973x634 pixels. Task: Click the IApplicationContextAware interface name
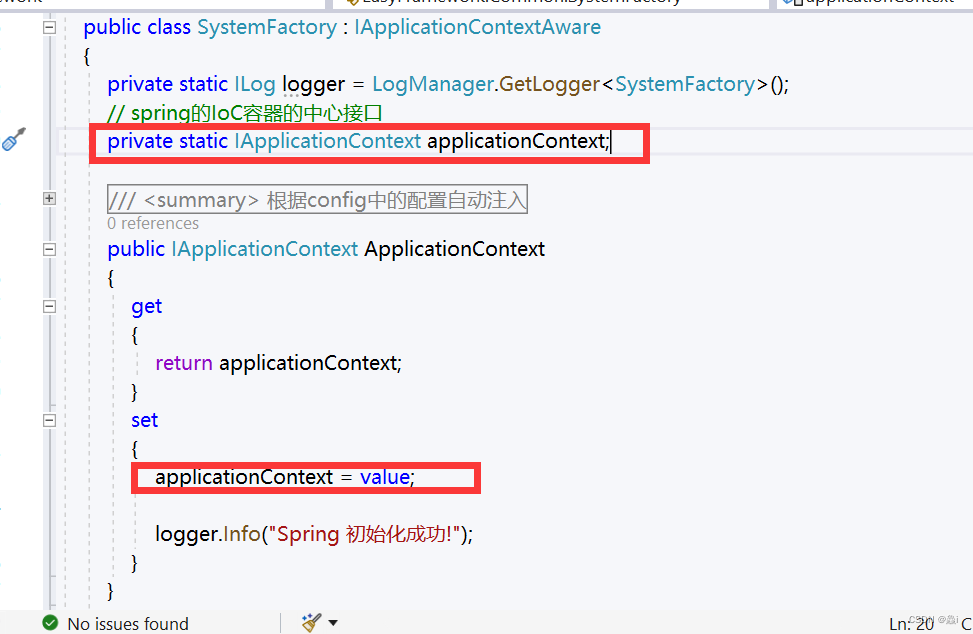(x=477, y=27)
